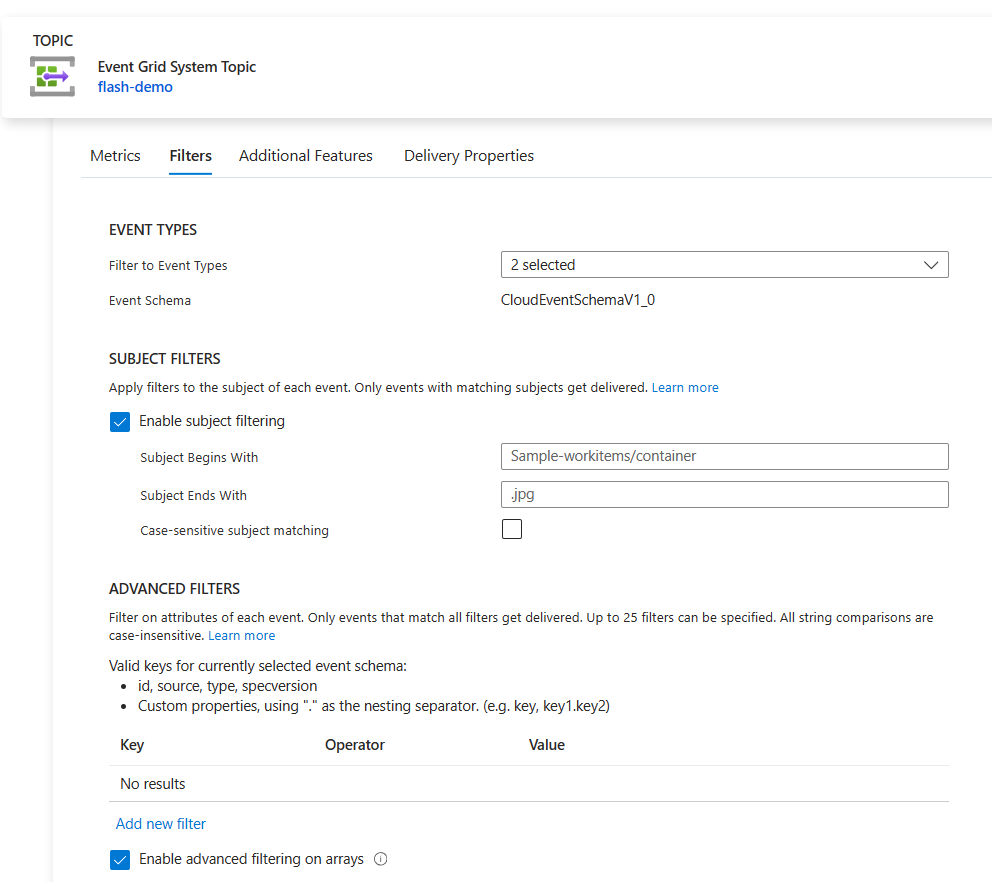The image size is (992, 882).
Task: Select the Filters tab
Action: point(190,156)
